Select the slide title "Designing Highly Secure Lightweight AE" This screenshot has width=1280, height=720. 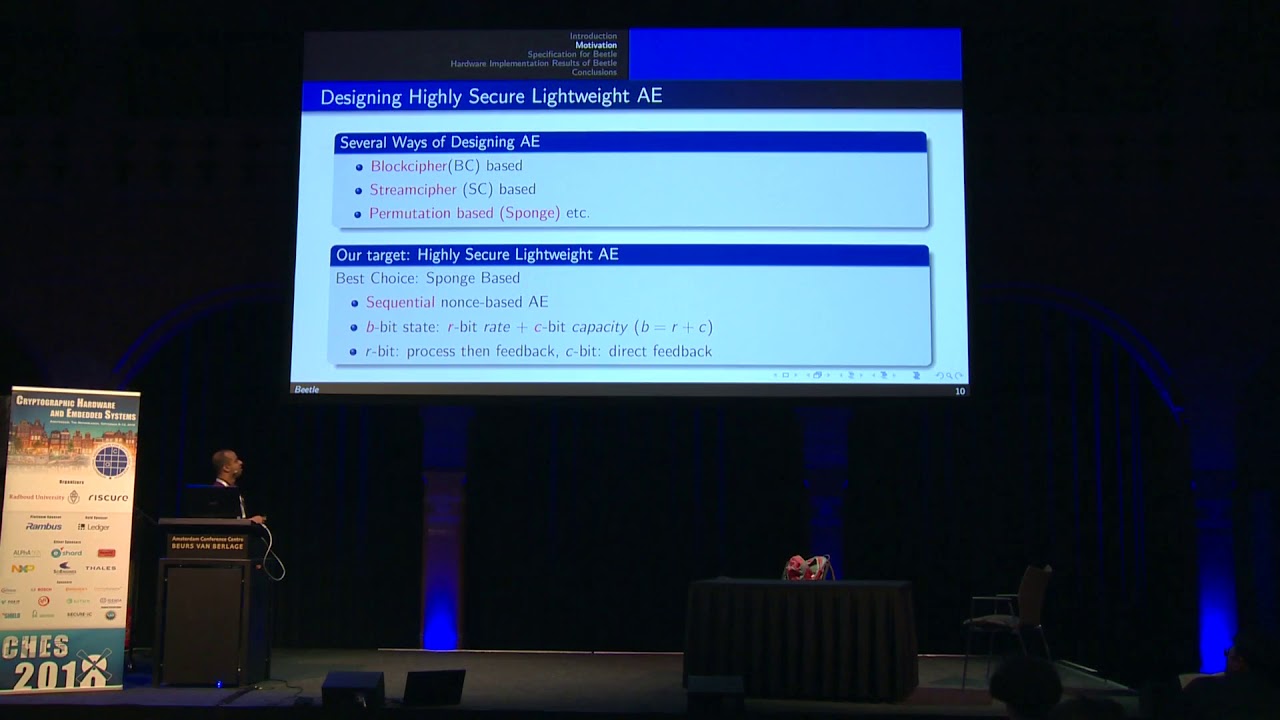(491, 97)
